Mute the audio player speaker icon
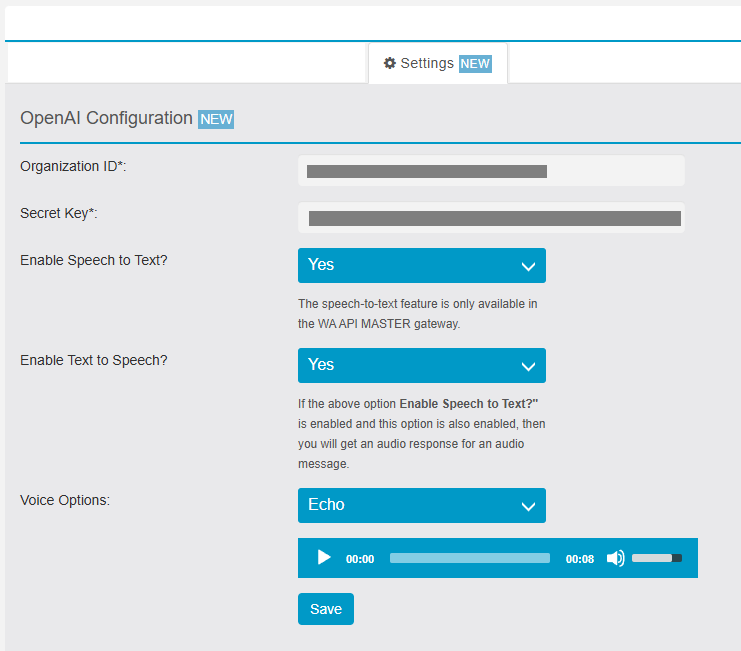 coord(615,558)
